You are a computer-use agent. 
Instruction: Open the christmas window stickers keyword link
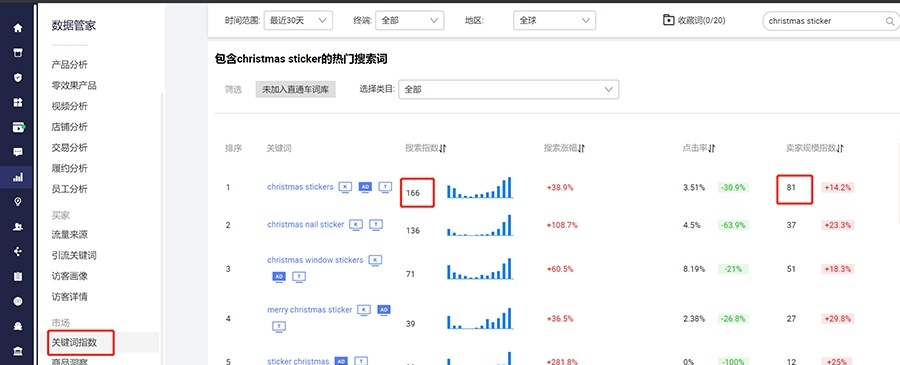tap(315, 260)
